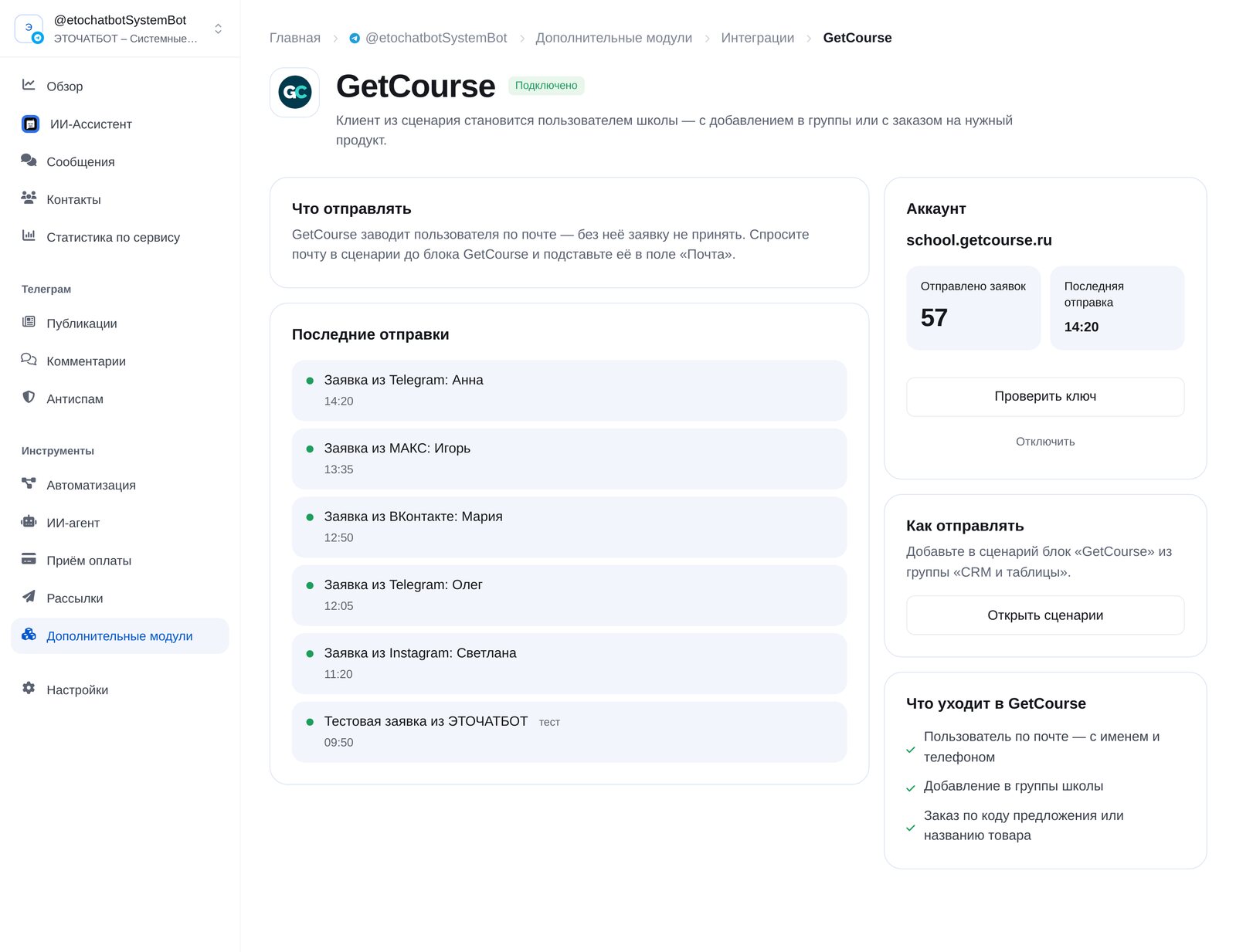The width and height of the screenshot is (1236, 952).
Task: Open the Интеграции breadcrumb link
Action: pos(758,38)
